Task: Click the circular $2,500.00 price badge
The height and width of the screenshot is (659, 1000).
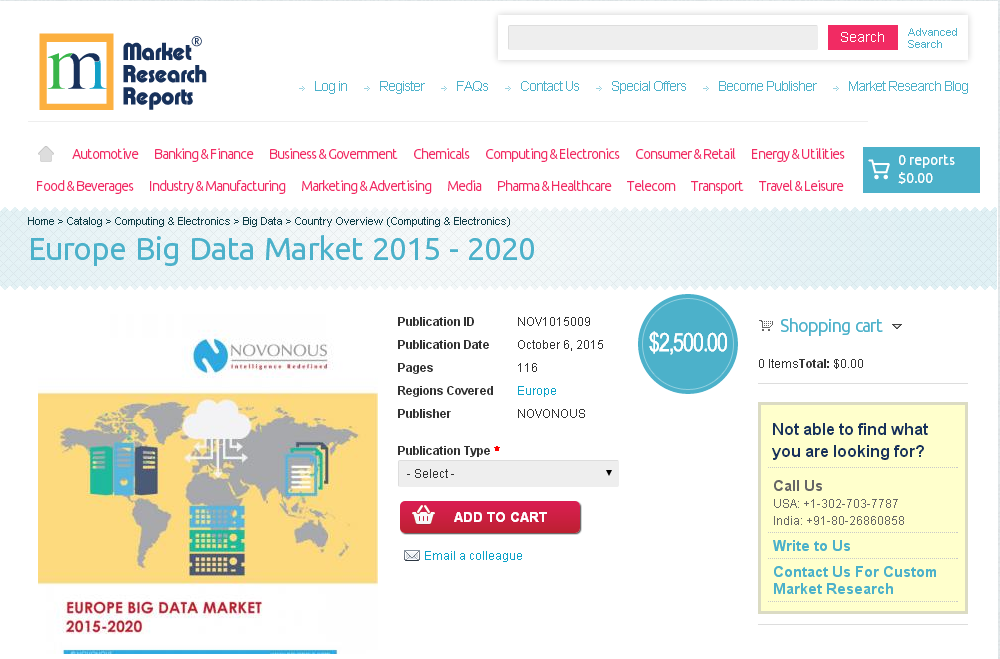Action: pos(687,343)
